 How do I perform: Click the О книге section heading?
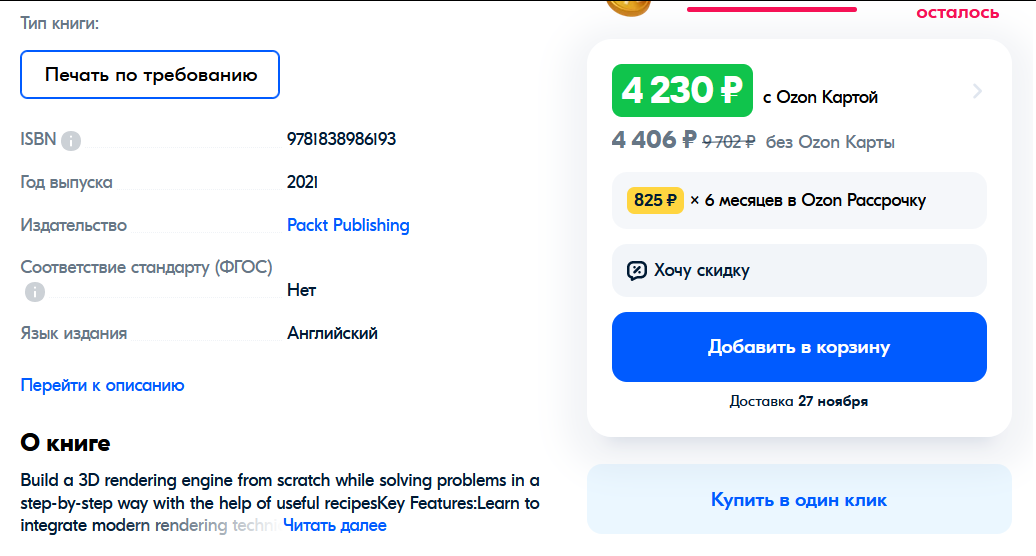point(65,443)
